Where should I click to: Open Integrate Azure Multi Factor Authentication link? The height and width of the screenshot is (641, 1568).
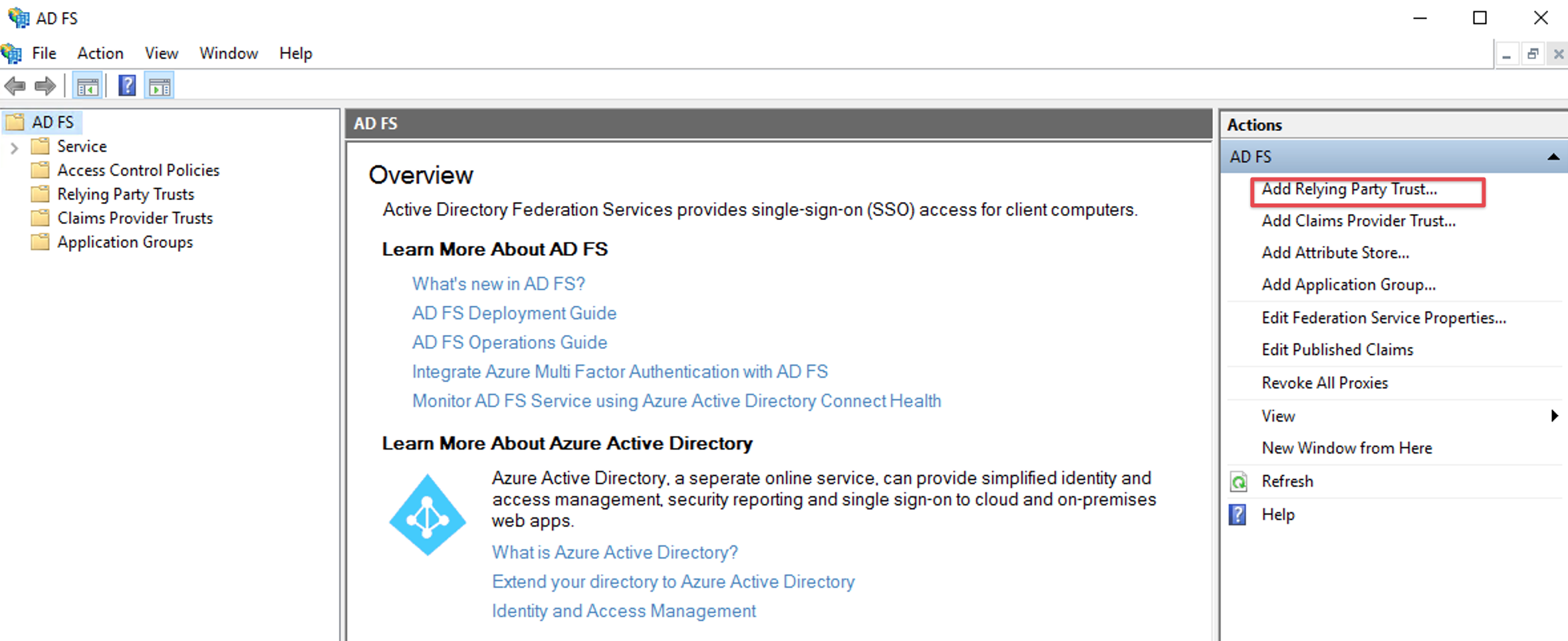coord(620,372)
